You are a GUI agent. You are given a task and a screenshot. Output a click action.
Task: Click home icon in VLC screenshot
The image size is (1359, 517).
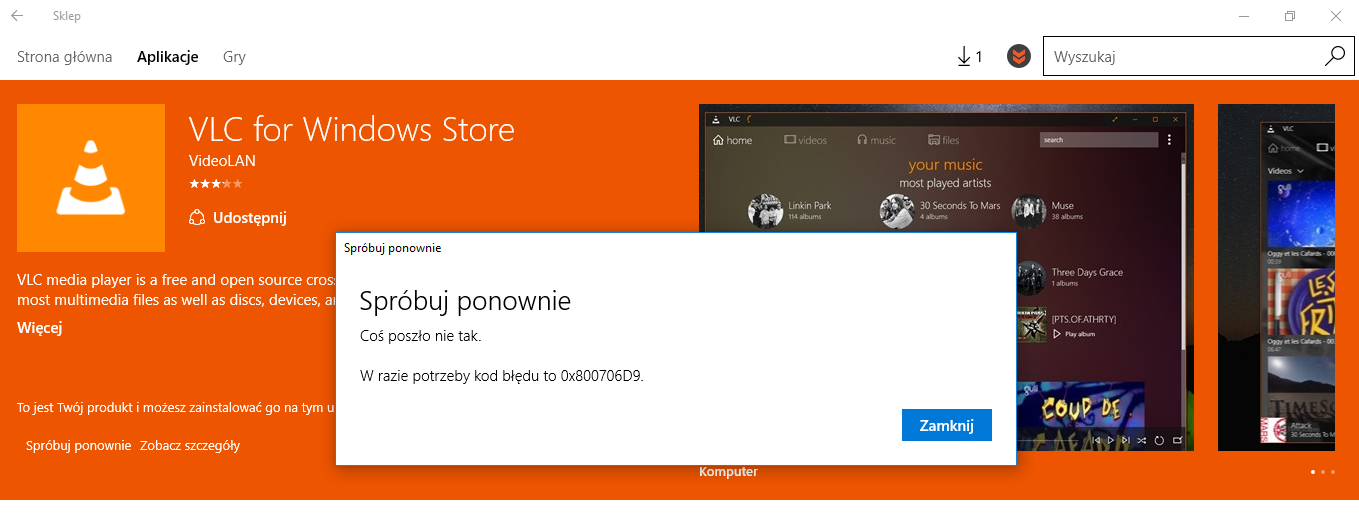coord(732,140)
